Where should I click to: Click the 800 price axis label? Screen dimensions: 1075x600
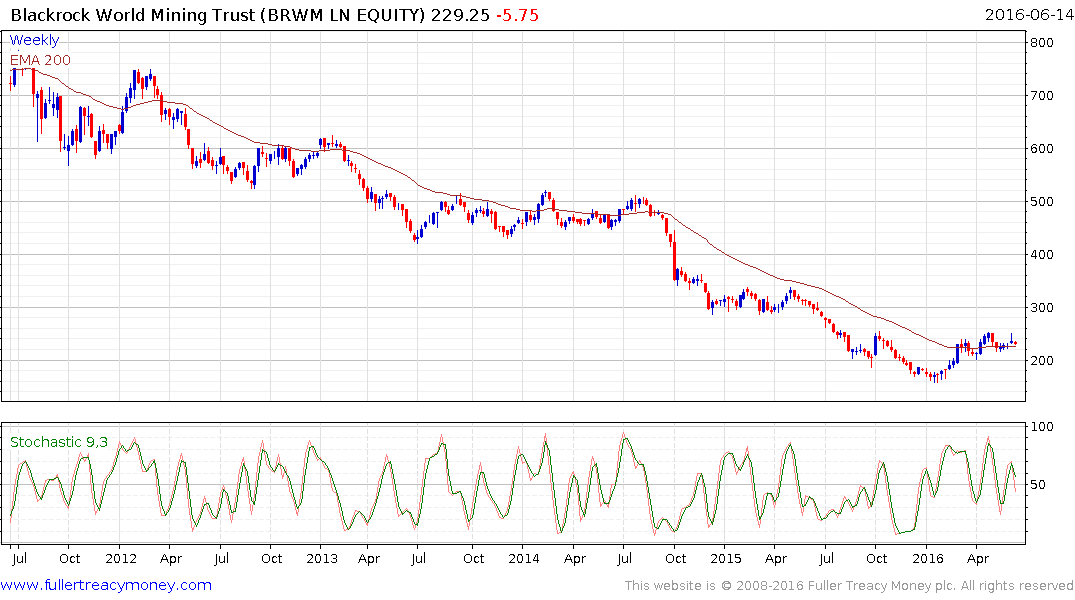[1042, 43]
